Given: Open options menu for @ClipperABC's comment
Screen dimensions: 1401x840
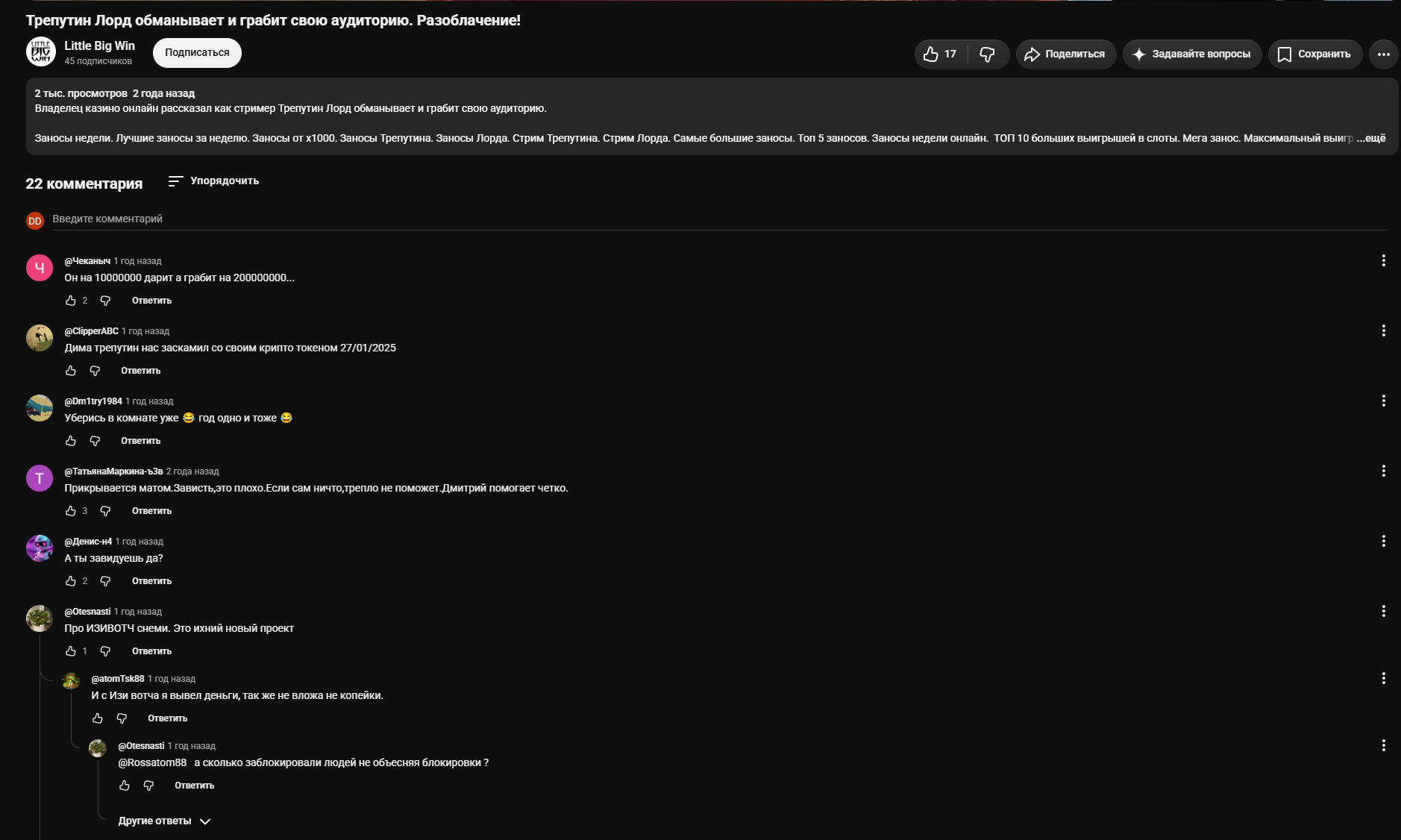Looking at the screenshot, I should [x=1383, y=330].
